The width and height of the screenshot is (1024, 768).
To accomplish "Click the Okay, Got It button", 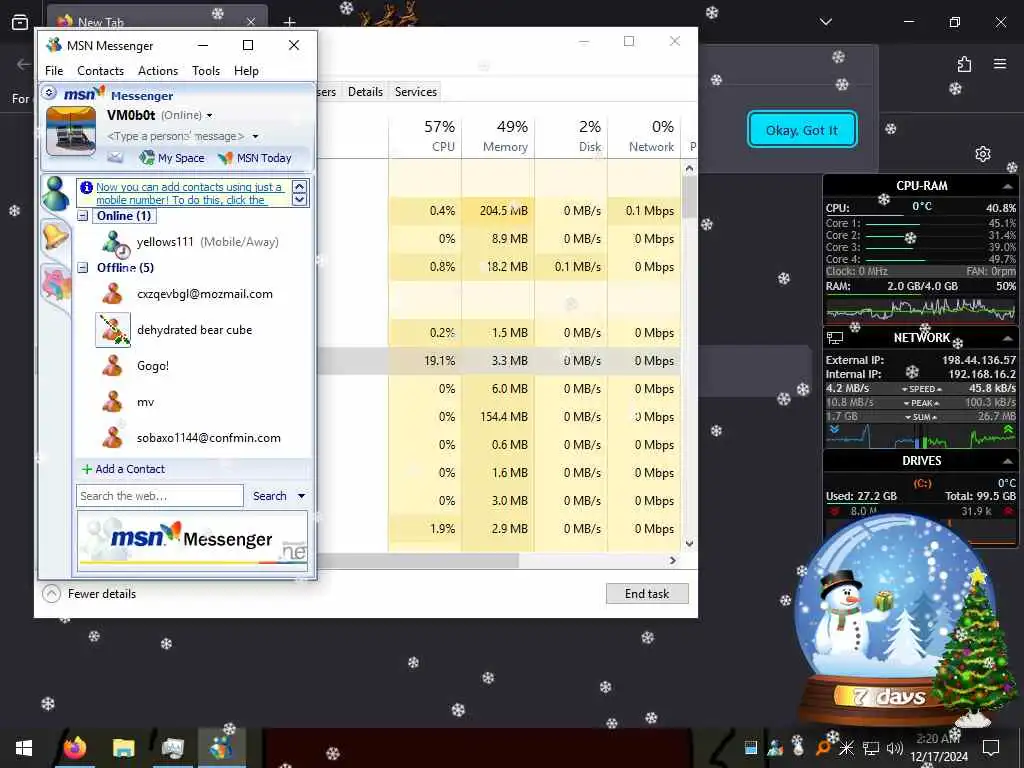I will point(802,130).
